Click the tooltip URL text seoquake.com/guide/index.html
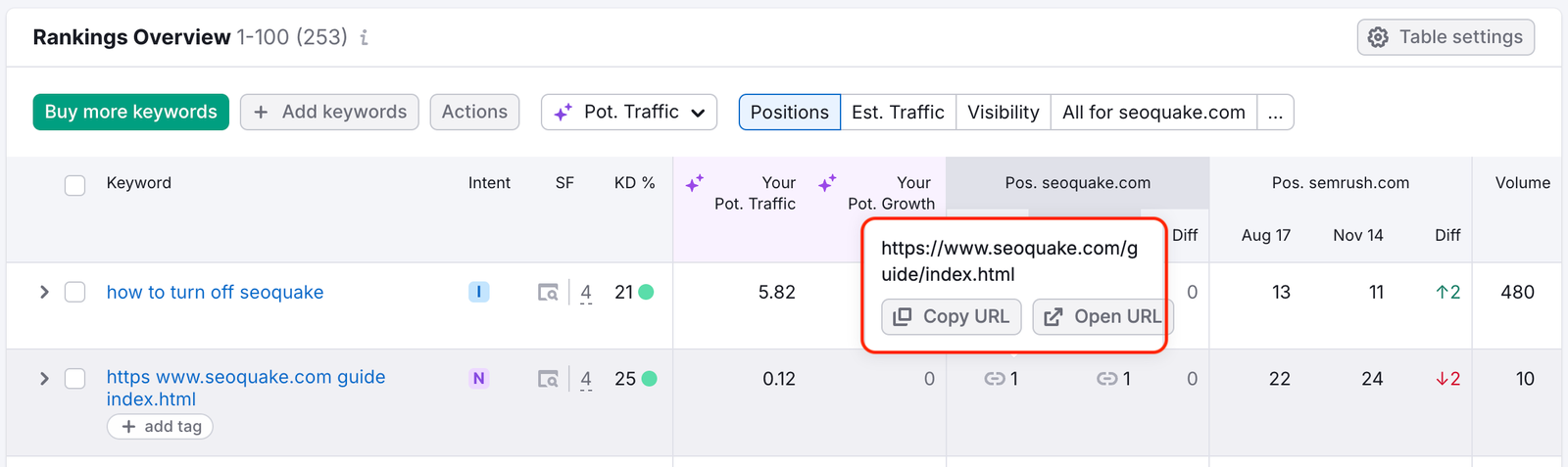 [x=1009, y=261]
